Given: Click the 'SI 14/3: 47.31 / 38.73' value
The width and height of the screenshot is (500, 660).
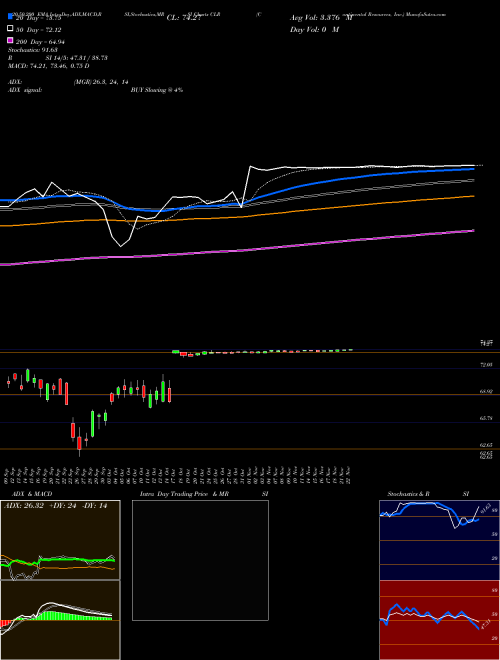Looking at the screenshot, I should coord(76,58).
